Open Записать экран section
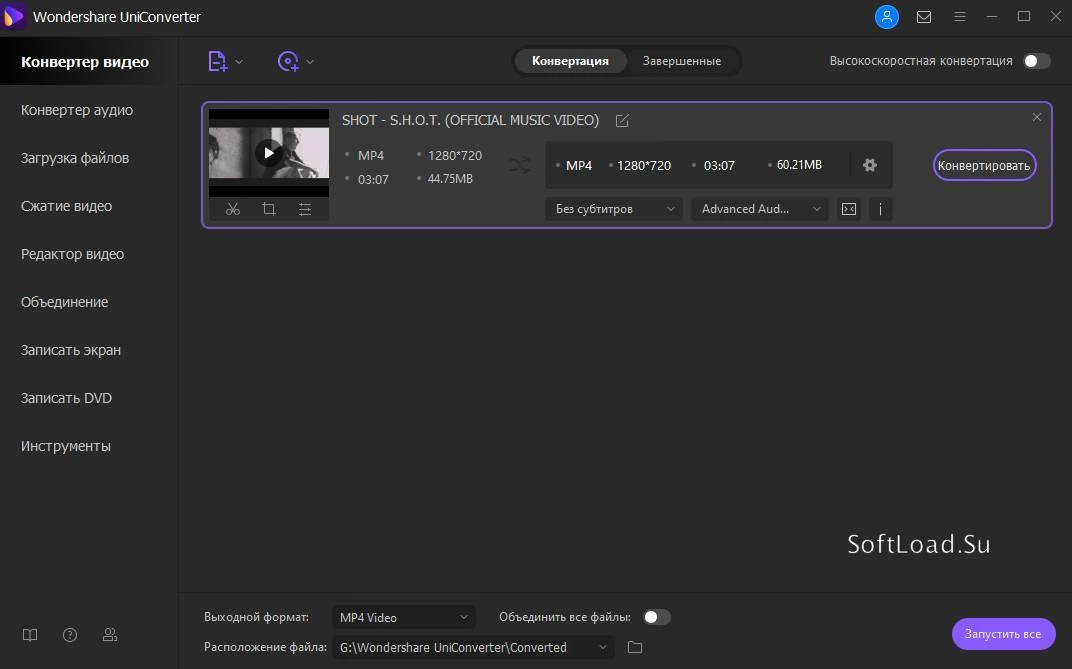Image resolution: width=1072 pixels, height=669 pixels. (70, 350)
